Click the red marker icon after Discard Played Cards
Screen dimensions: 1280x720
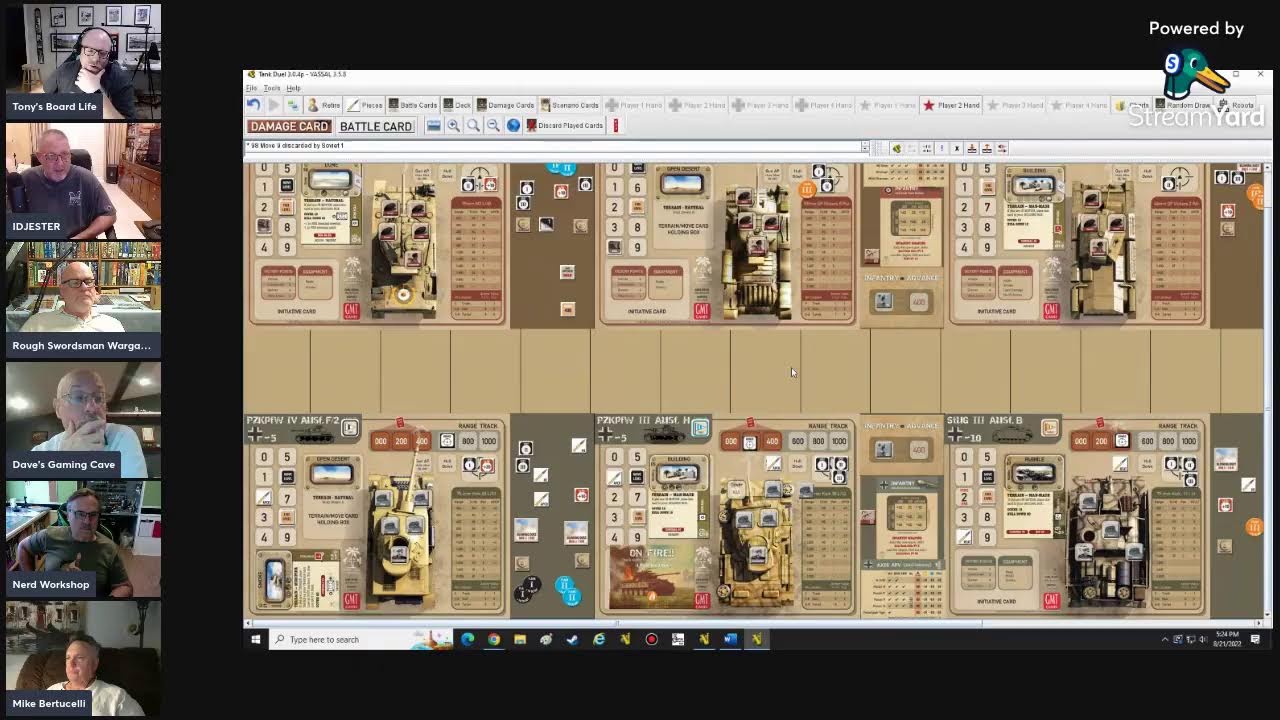616,126
